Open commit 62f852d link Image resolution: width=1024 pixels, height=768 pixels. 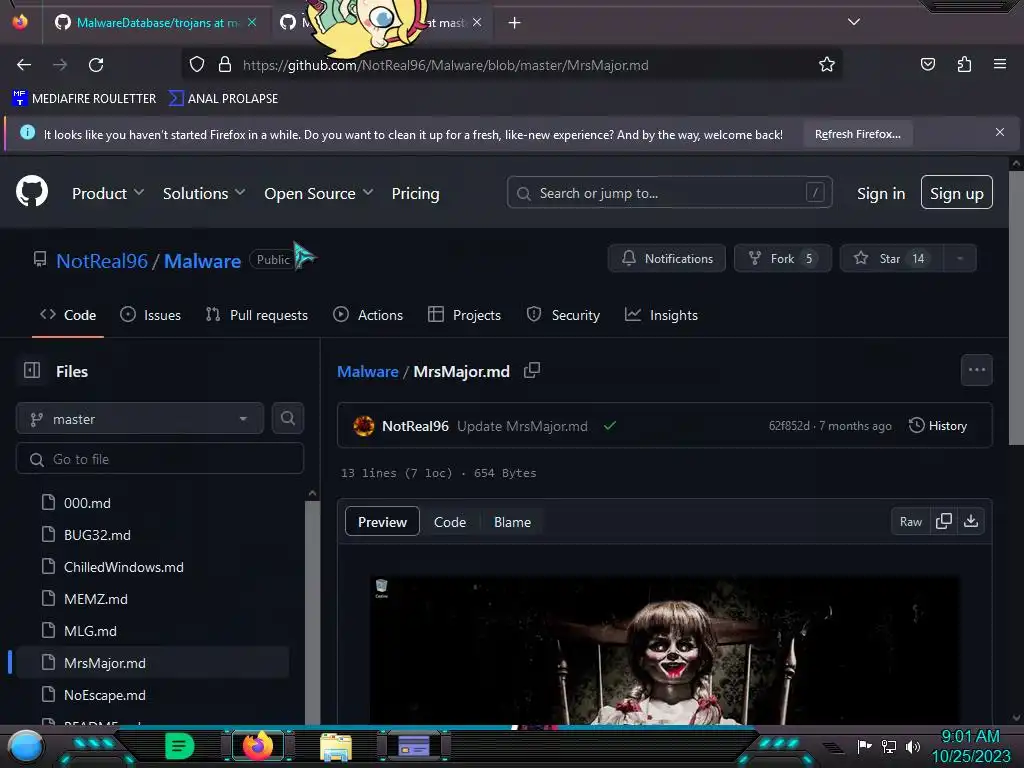coord(789,426)
